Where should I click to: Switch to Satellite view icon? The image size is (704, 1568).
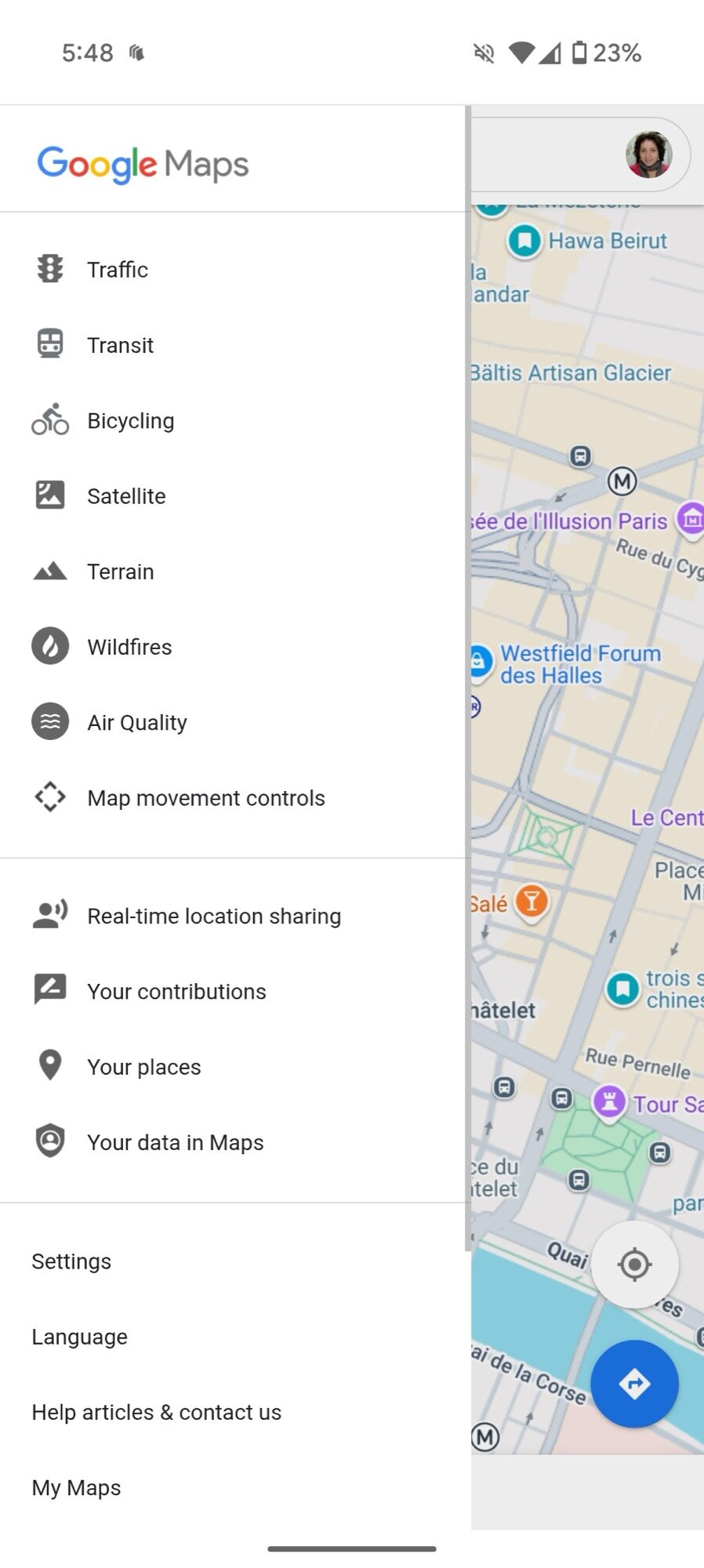click(50, 495)
